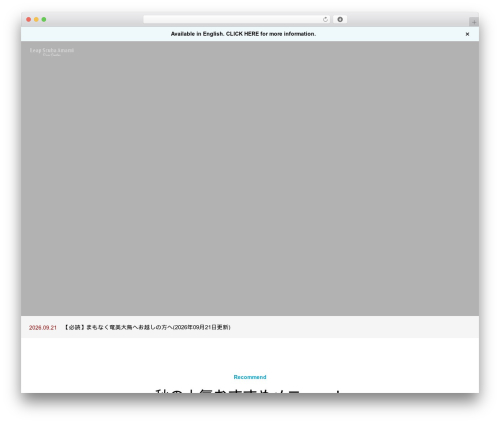
Task: Click the 'Available in English. CLICK HERE' banner link
Action: [x=243, y=34]
